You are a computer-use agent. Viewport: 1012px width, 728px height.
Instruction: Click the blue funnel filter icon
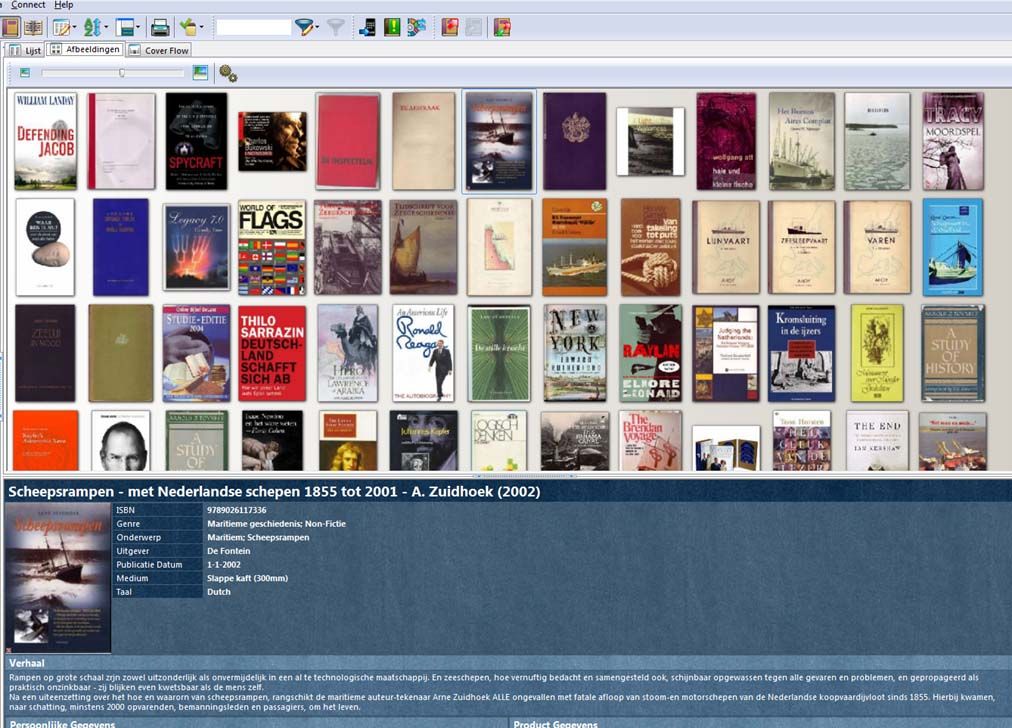click(x=303, y=27)
